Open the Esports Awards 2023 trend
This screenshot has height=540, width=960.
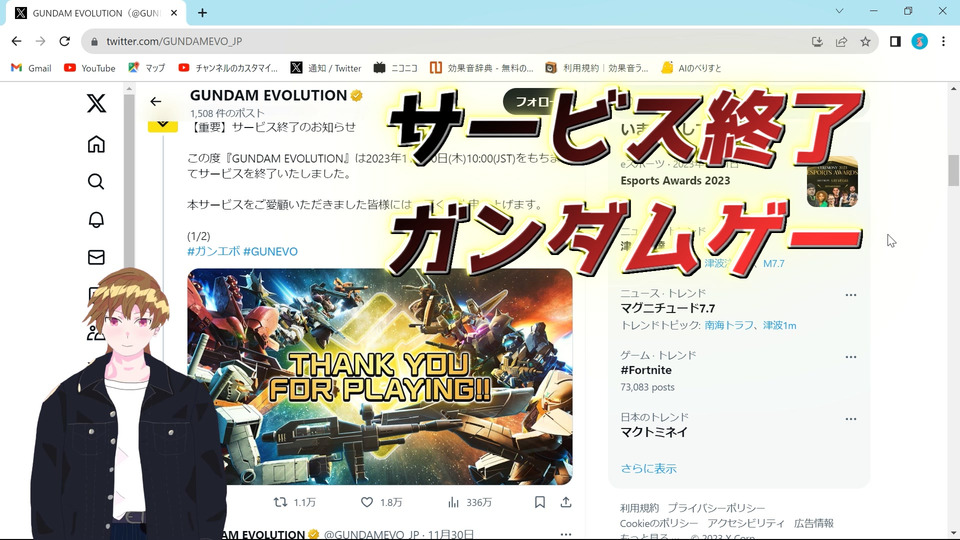(675, 181)
